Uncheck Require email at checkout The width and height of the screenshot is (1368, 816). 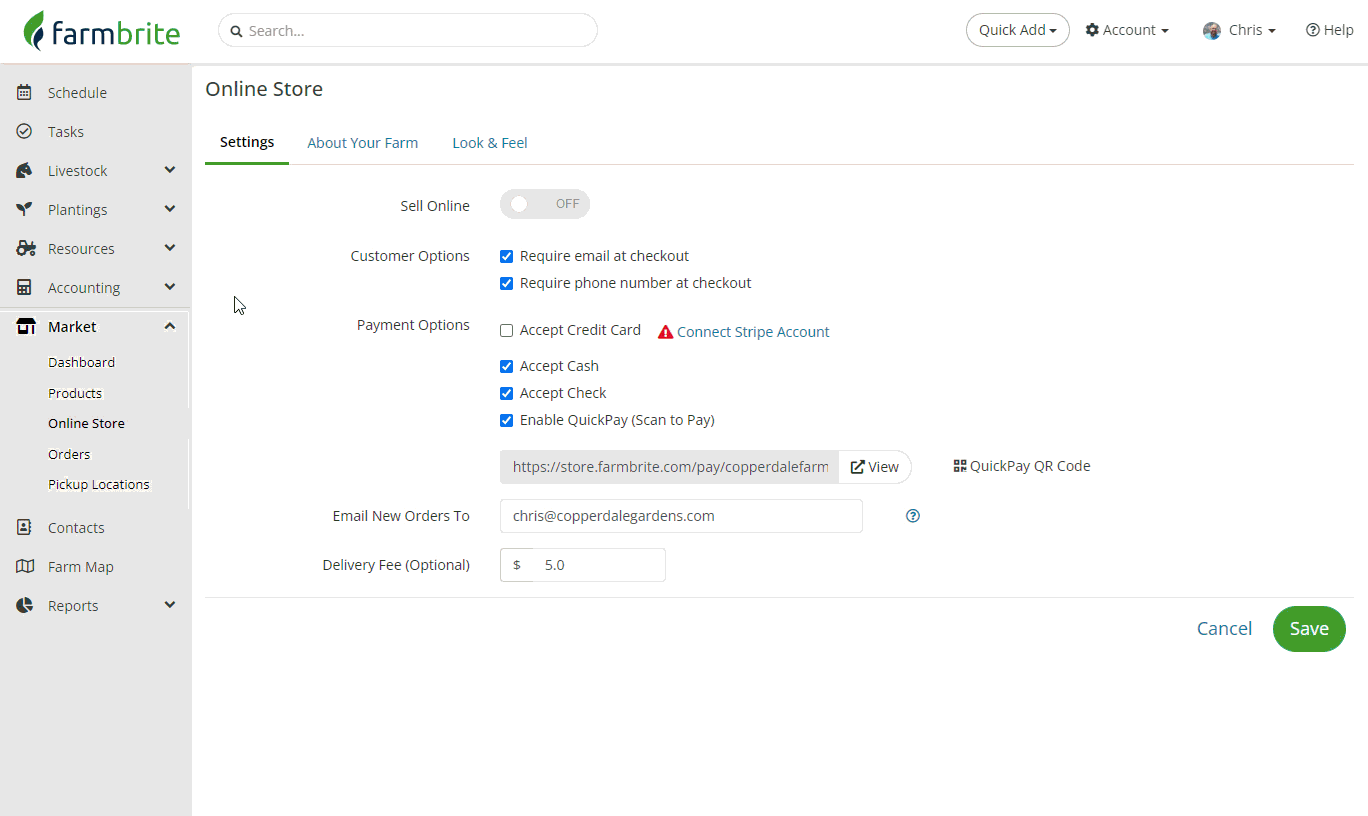pyautogui.click(x=507, y=257)
